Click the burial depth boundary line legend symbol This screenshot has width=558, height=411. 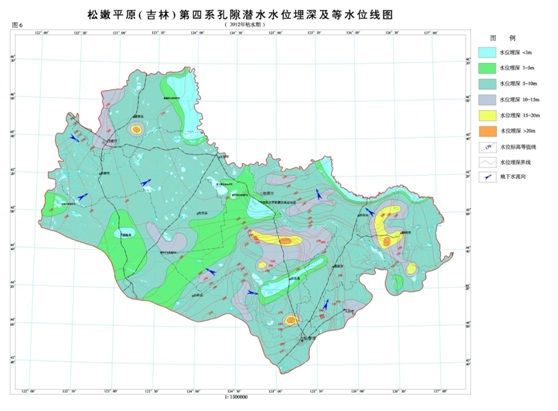point(487,162)
